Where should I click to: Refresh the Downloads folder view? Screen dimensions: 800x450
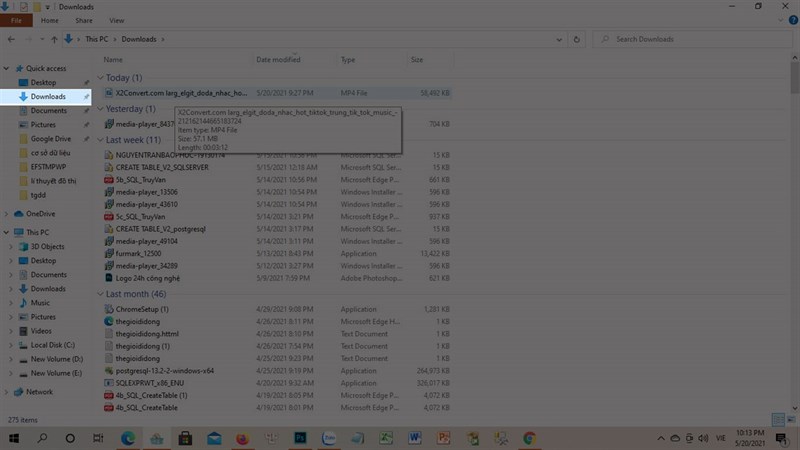(579, 39)
